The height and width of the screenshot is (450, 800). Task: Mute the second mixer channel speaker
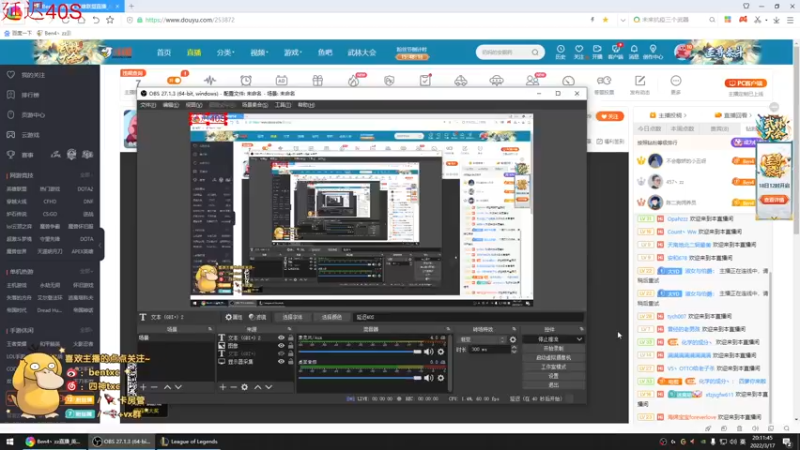coord(429,378)
